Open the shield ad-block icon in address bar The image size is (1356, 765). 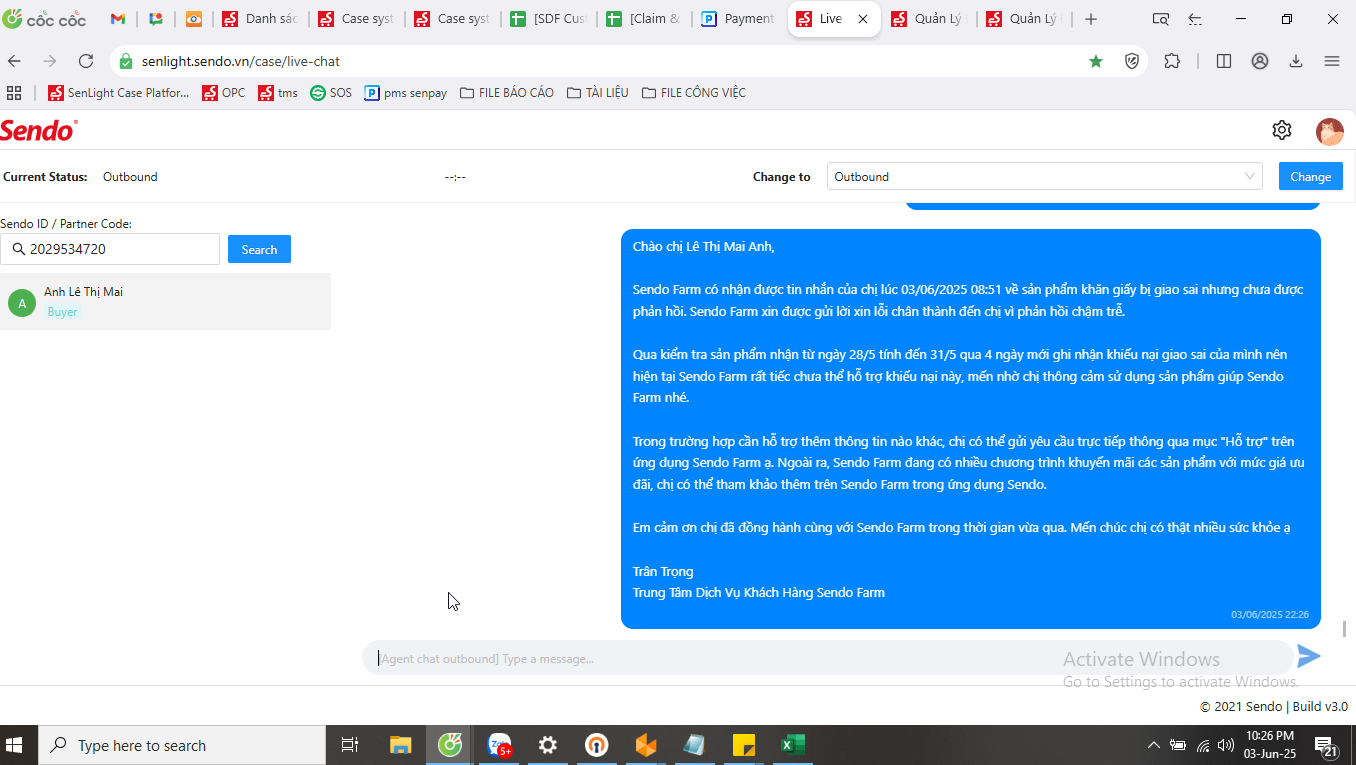tap(1132, 61)
